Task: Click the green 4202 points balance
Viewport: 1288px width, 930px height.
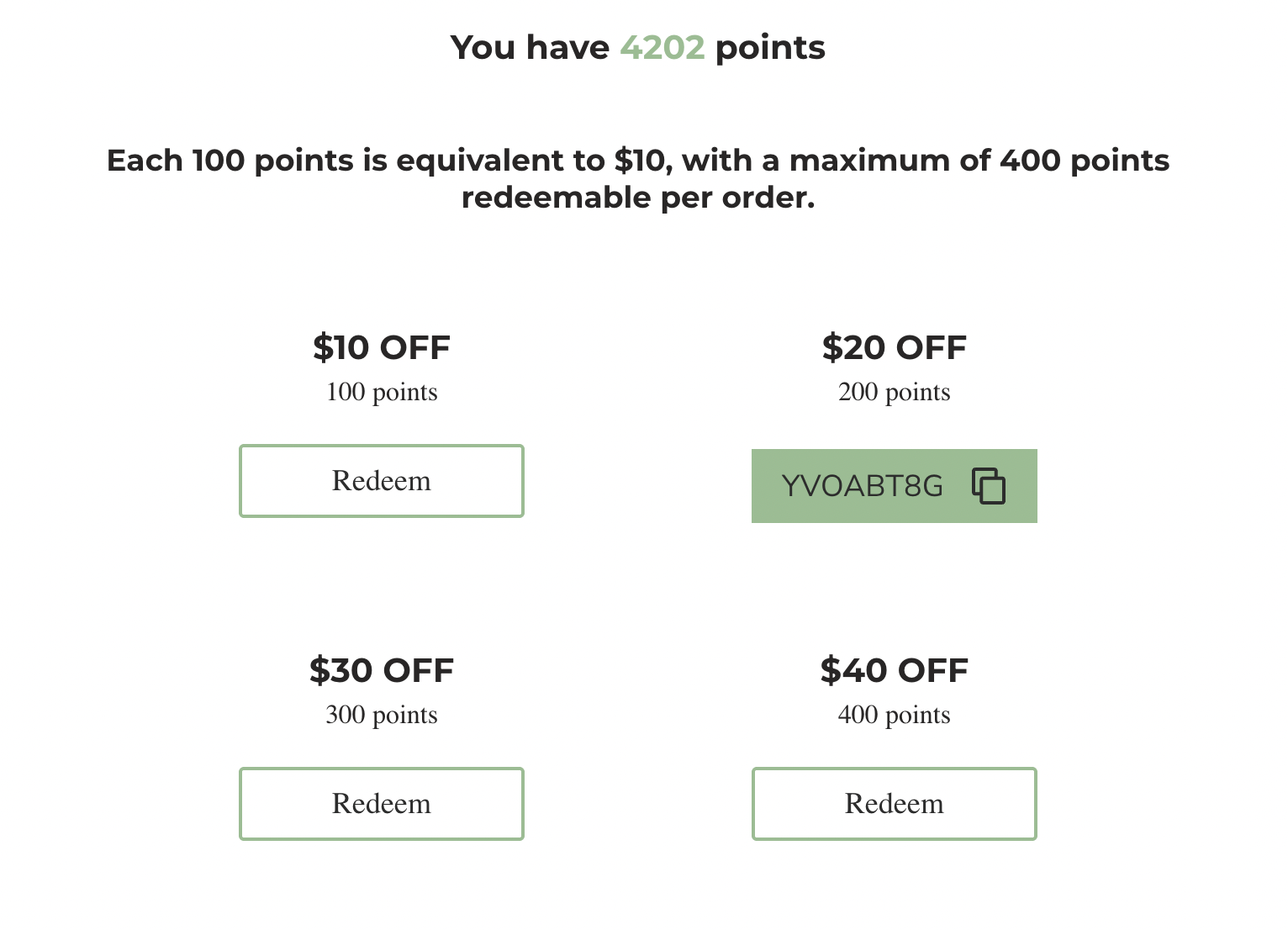Action: coord(662,47)
